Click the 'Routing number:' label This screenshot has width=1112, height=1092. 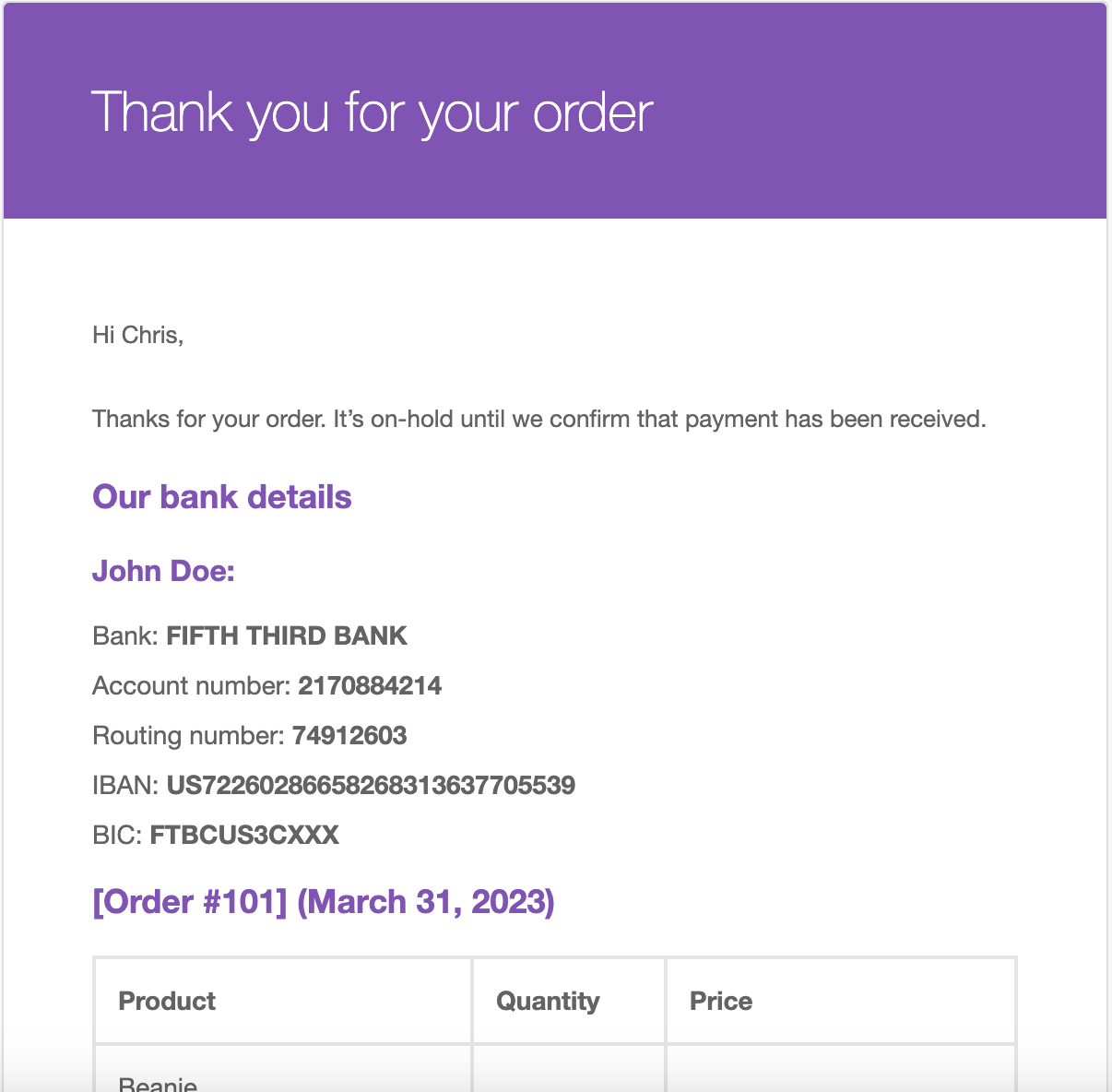coord(189,736)
